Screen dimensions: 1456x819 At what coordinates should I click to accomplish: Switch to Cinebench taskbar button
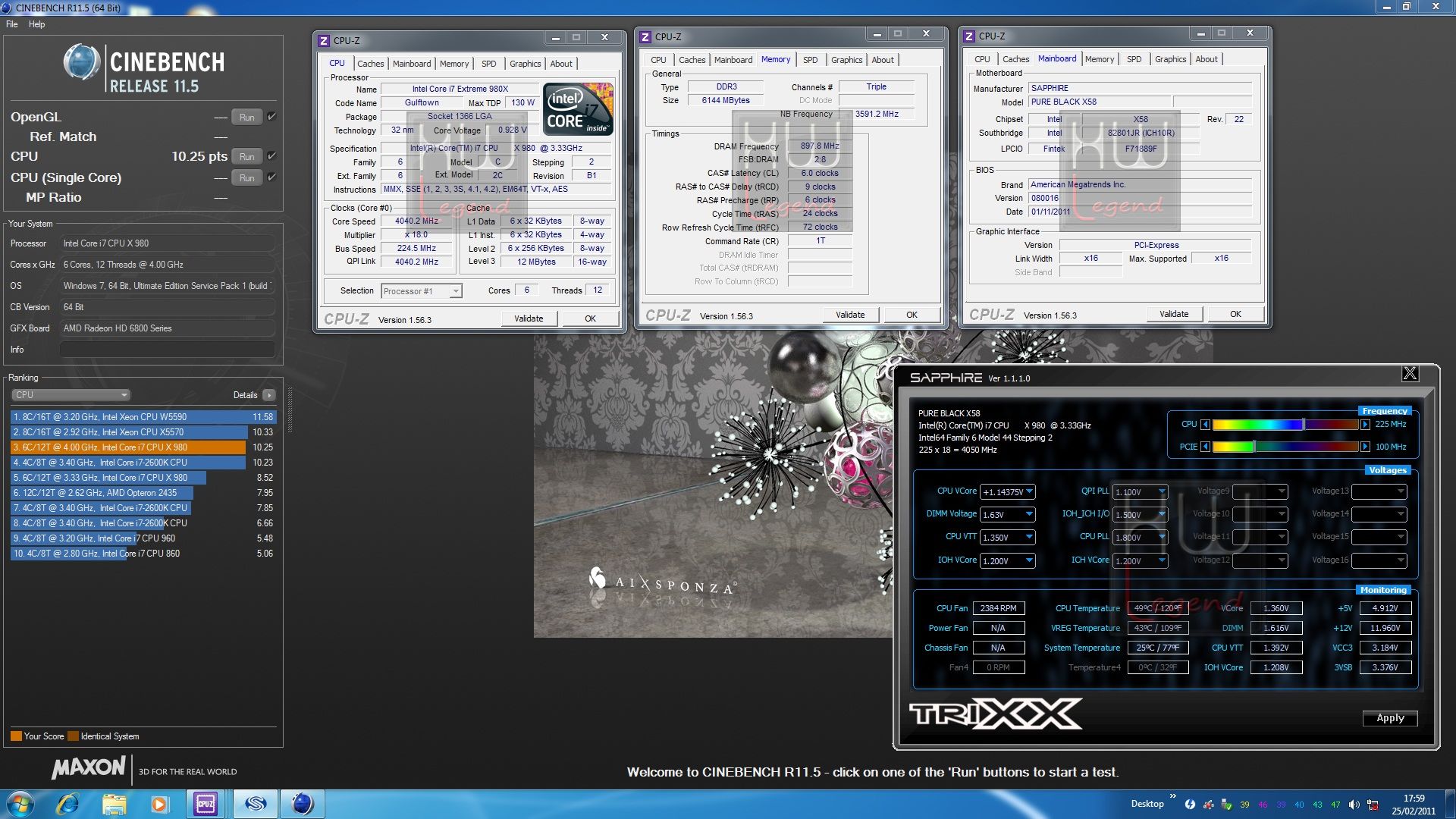(303, 804)
